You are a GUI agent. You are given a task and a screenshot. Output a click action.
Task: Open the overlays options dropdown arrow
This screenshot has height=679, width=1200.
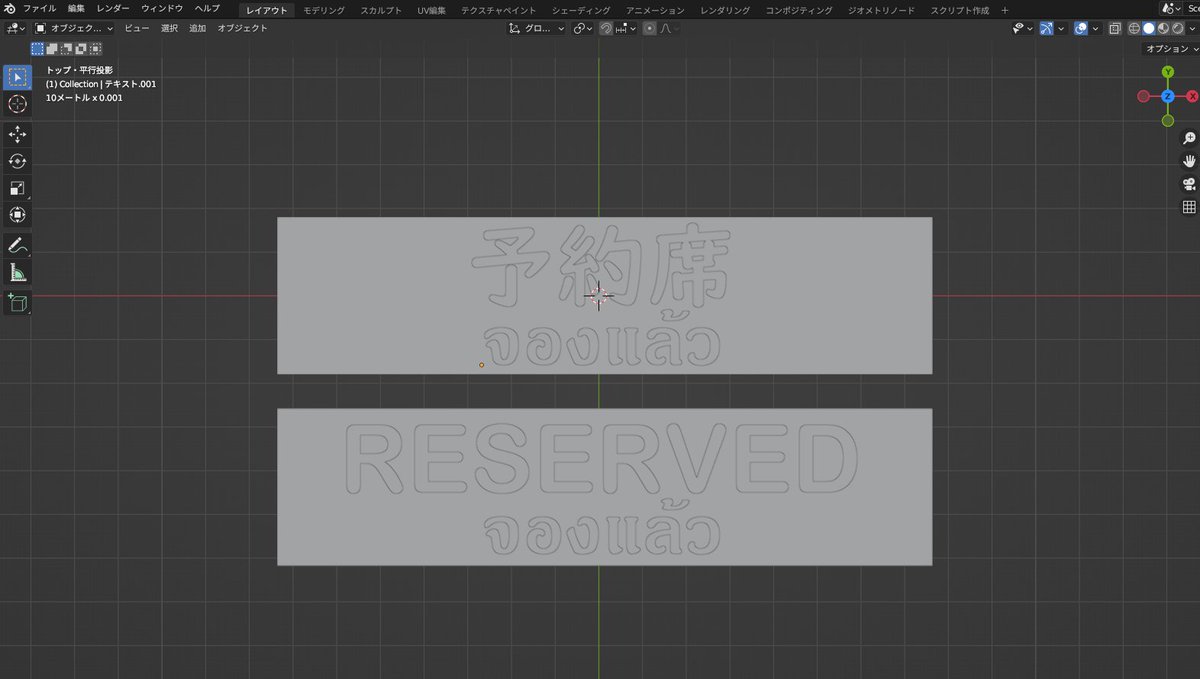(1095, 28)
